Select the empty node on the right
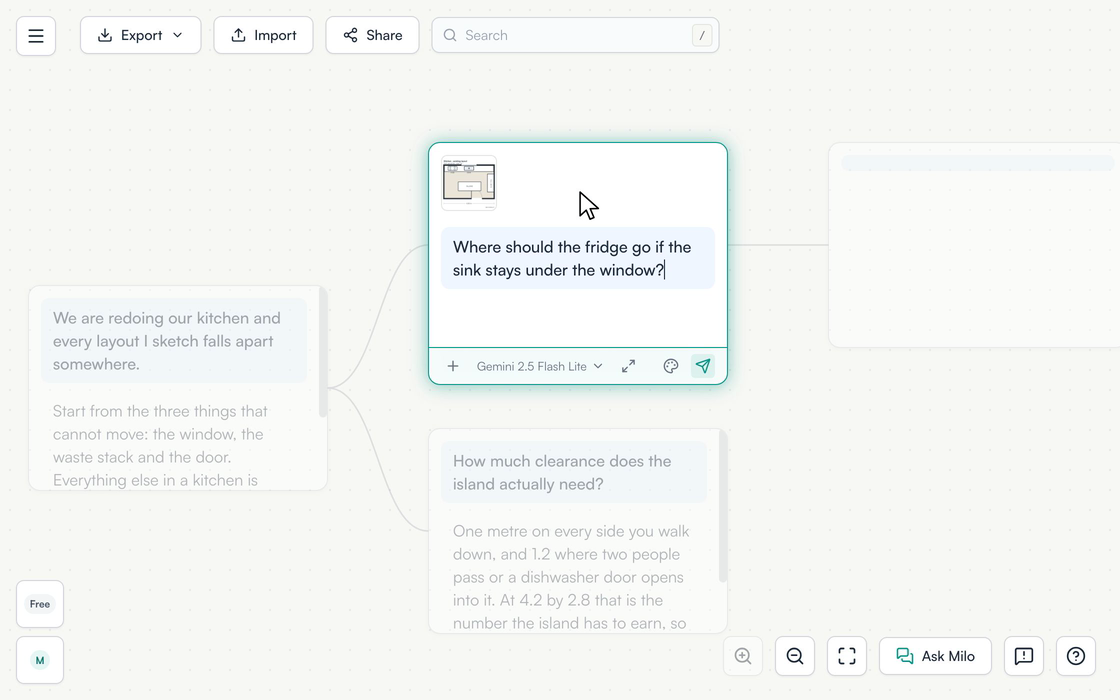The width and height of the screenshot is (1120, 700). pos(974,245)
